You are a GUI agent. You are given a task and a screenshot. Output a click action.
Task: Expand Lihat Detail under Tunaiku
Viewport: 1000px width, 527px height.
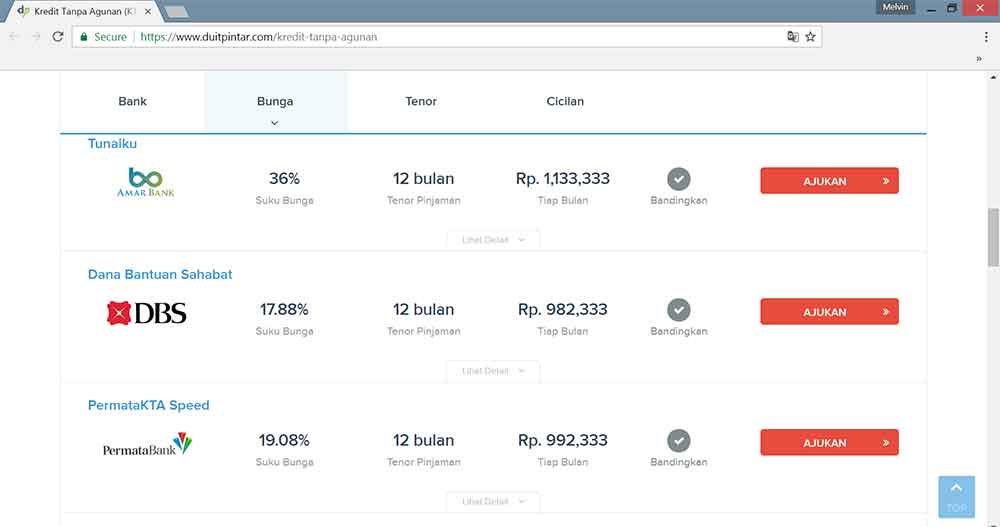tap(493, 240)
